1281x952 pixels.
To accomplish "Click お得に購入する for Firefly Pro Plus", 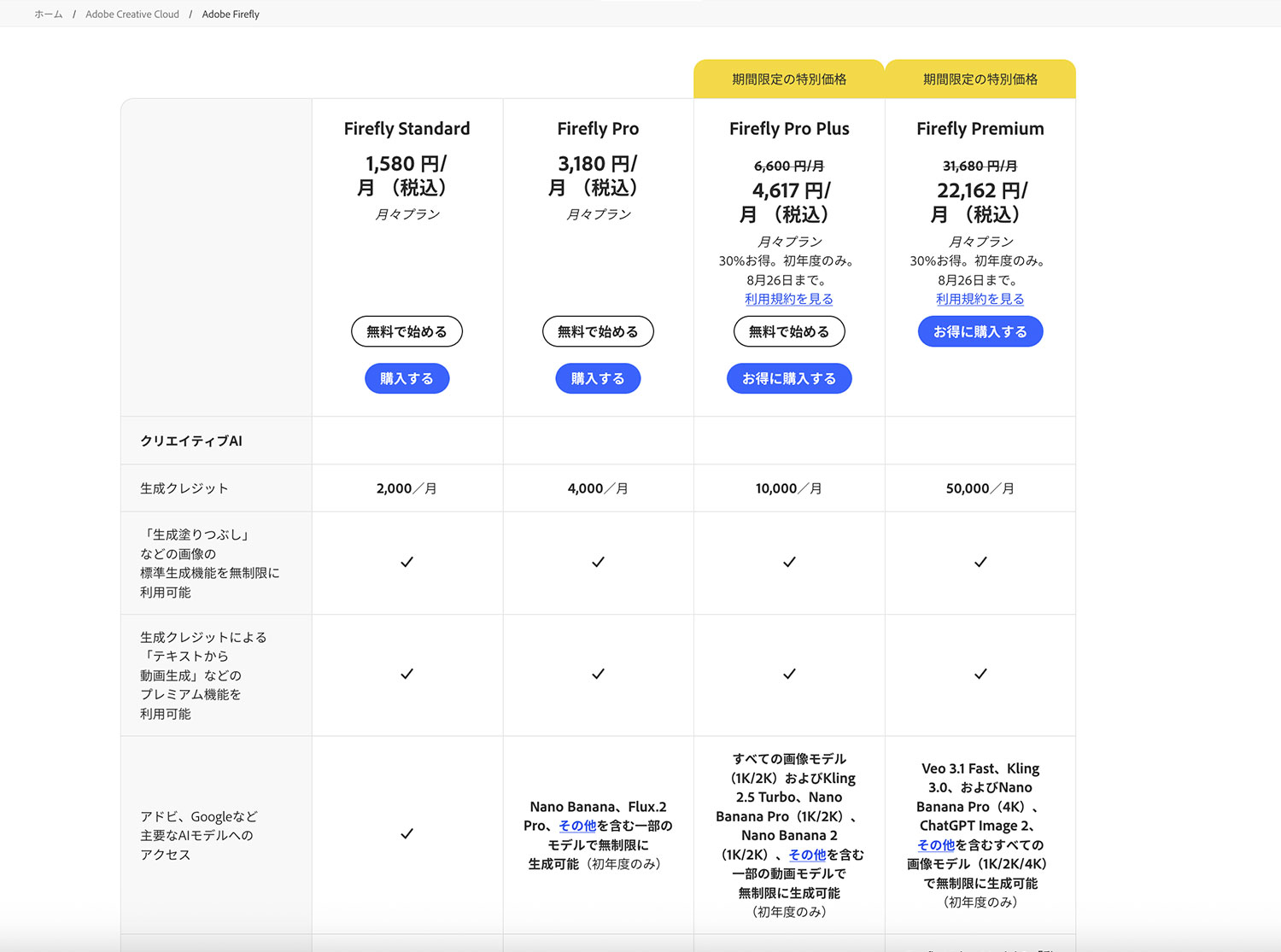I will [x=789, y=378].
